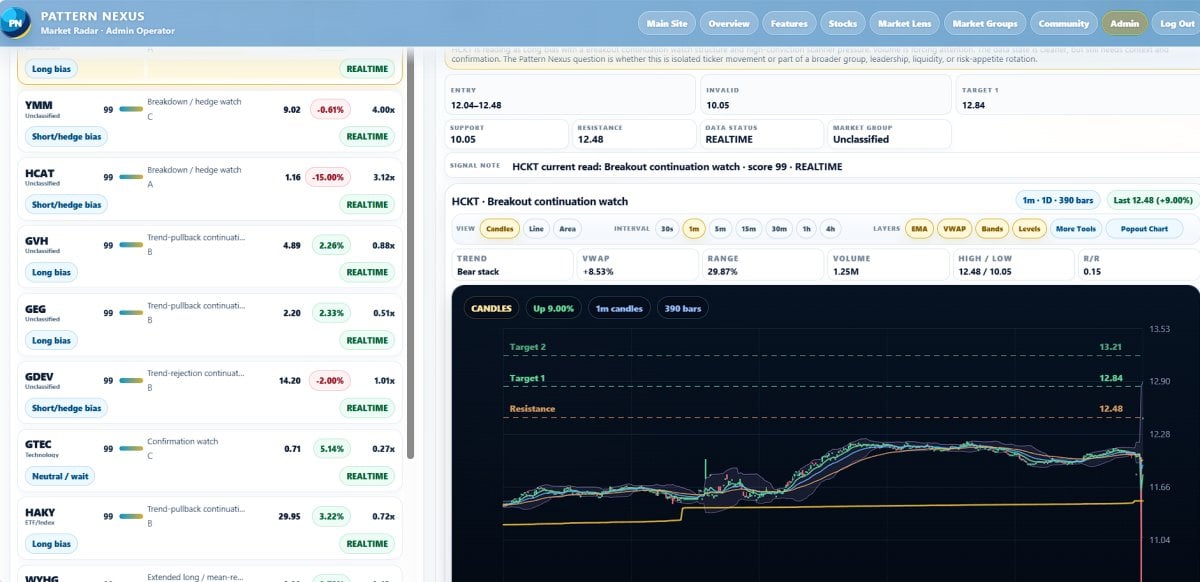Click YMM's Short/hedge bias badge
This screenshot has height=582, width=1200.
66,137
